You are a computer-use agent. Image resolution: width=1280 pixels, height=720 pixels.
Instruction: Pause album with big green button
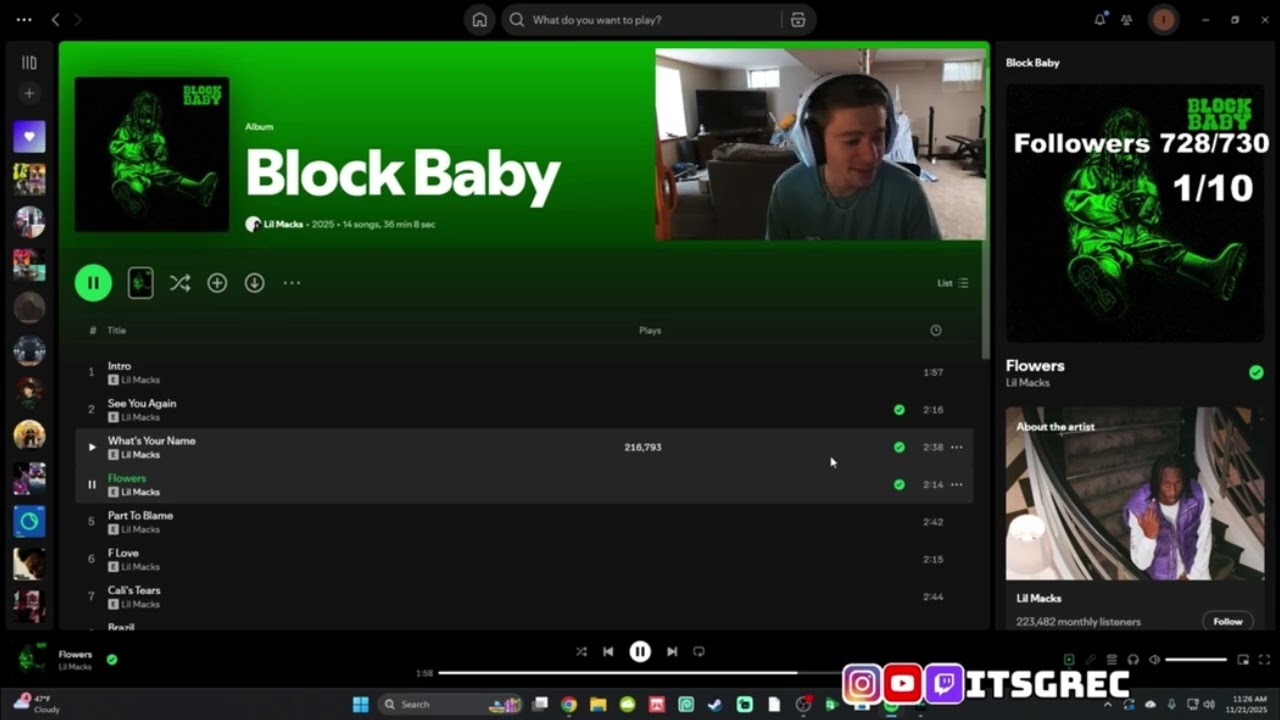tap(93, 283)
